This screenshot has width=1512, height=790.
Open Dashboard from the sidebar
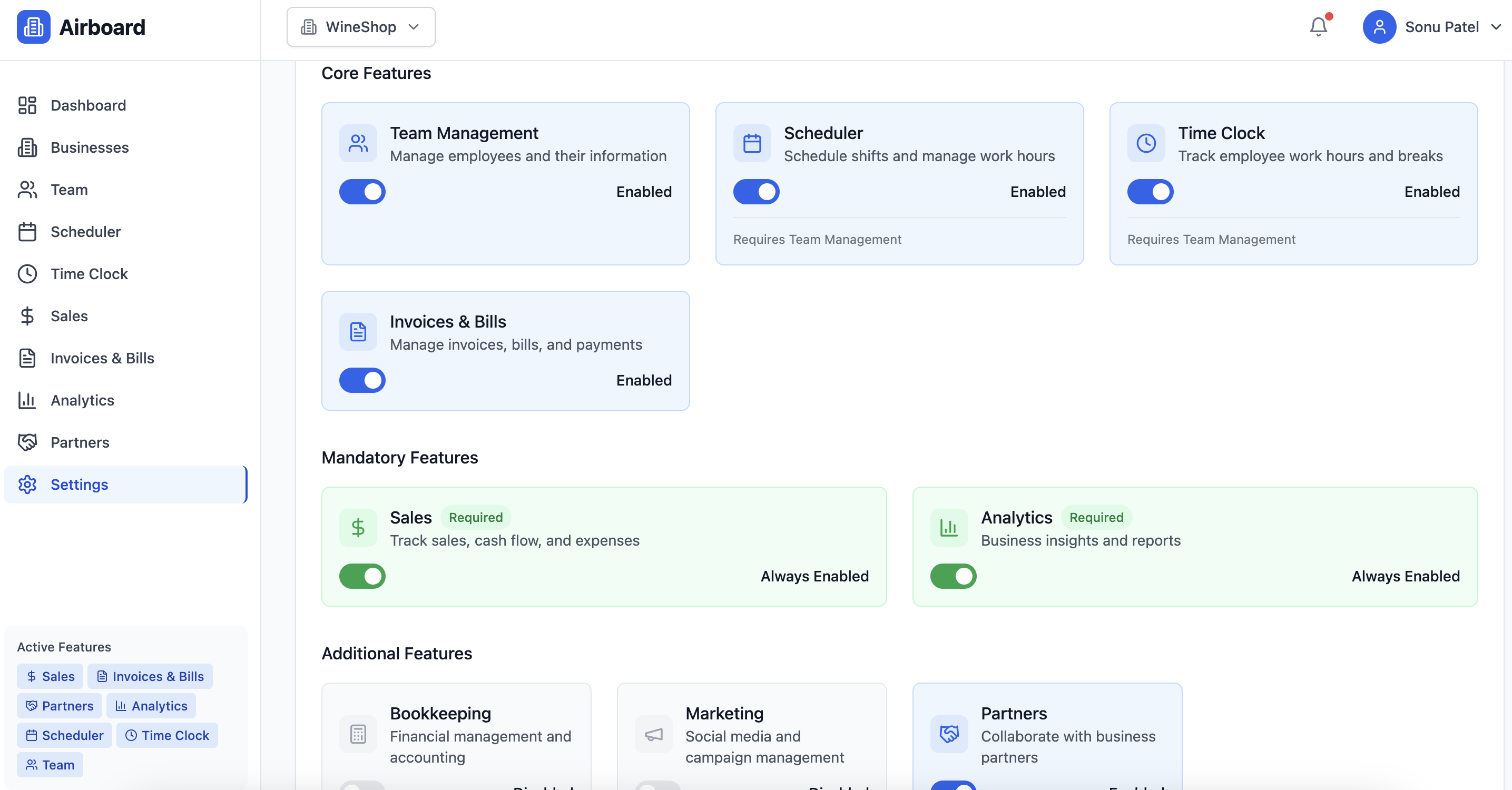click(88, 105)
